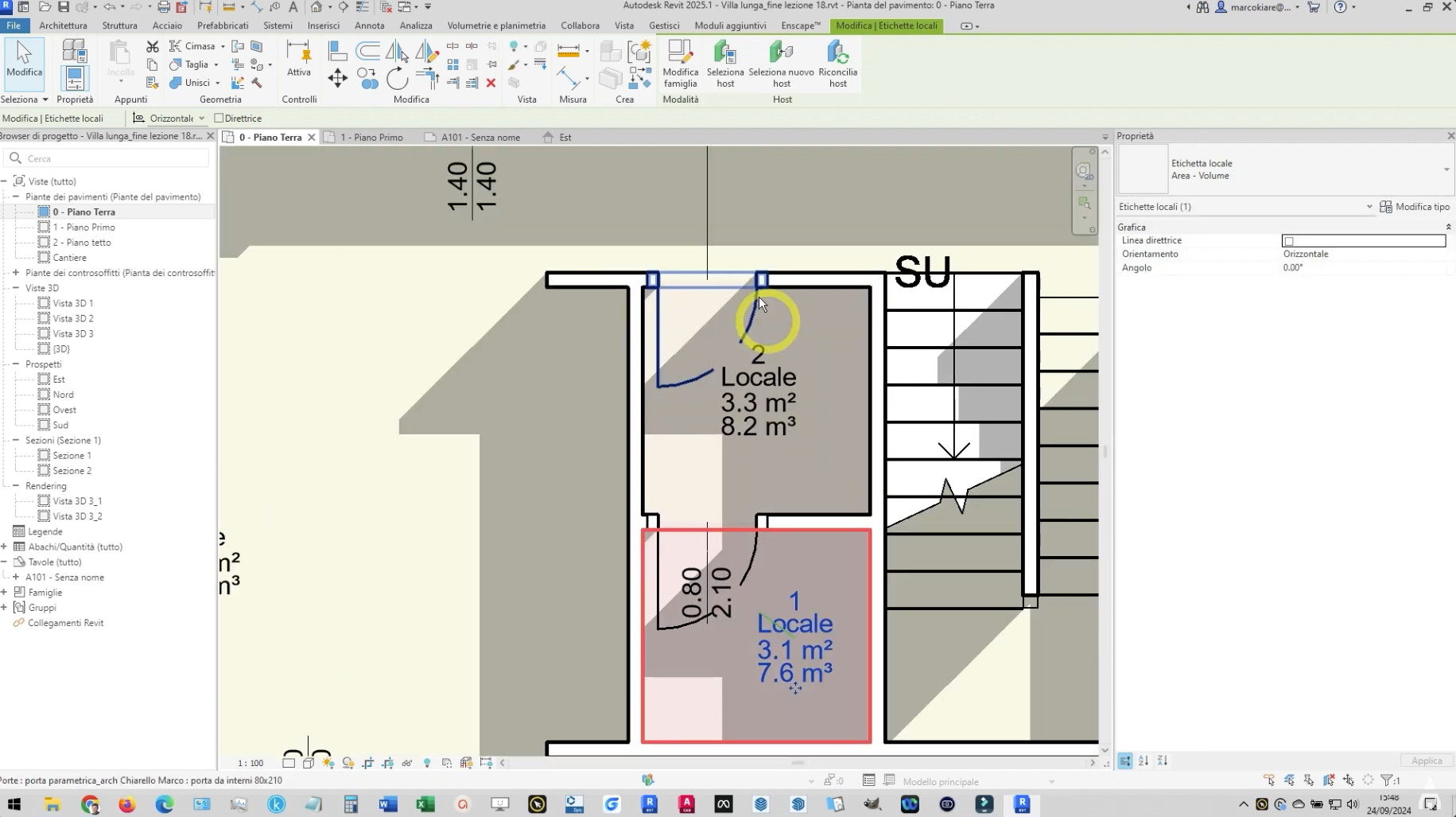Click the Modifica tipo button

[x=1415, y=207]
